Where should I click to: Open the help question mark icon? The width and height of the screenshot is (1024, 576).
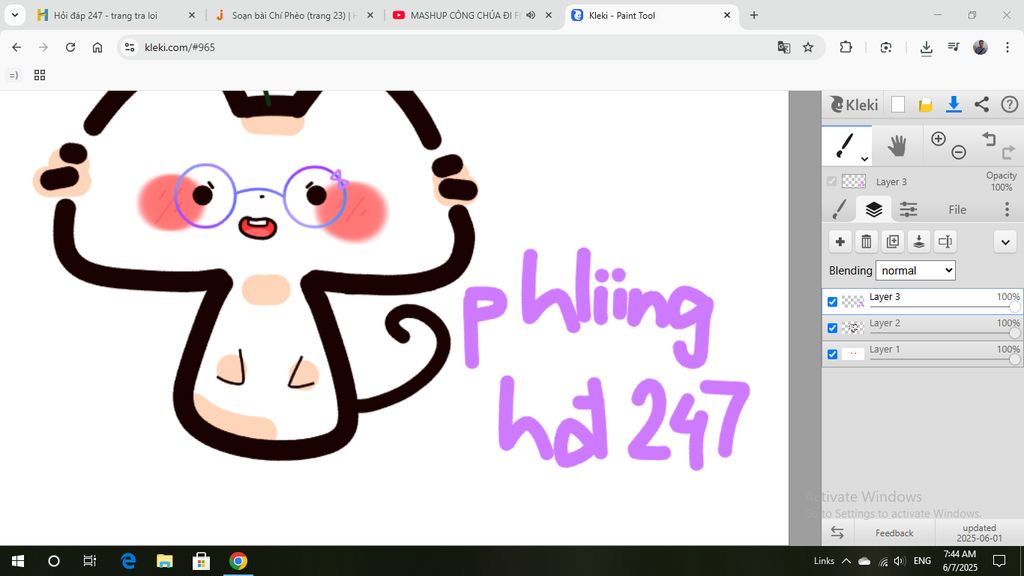click(1010, 104)
